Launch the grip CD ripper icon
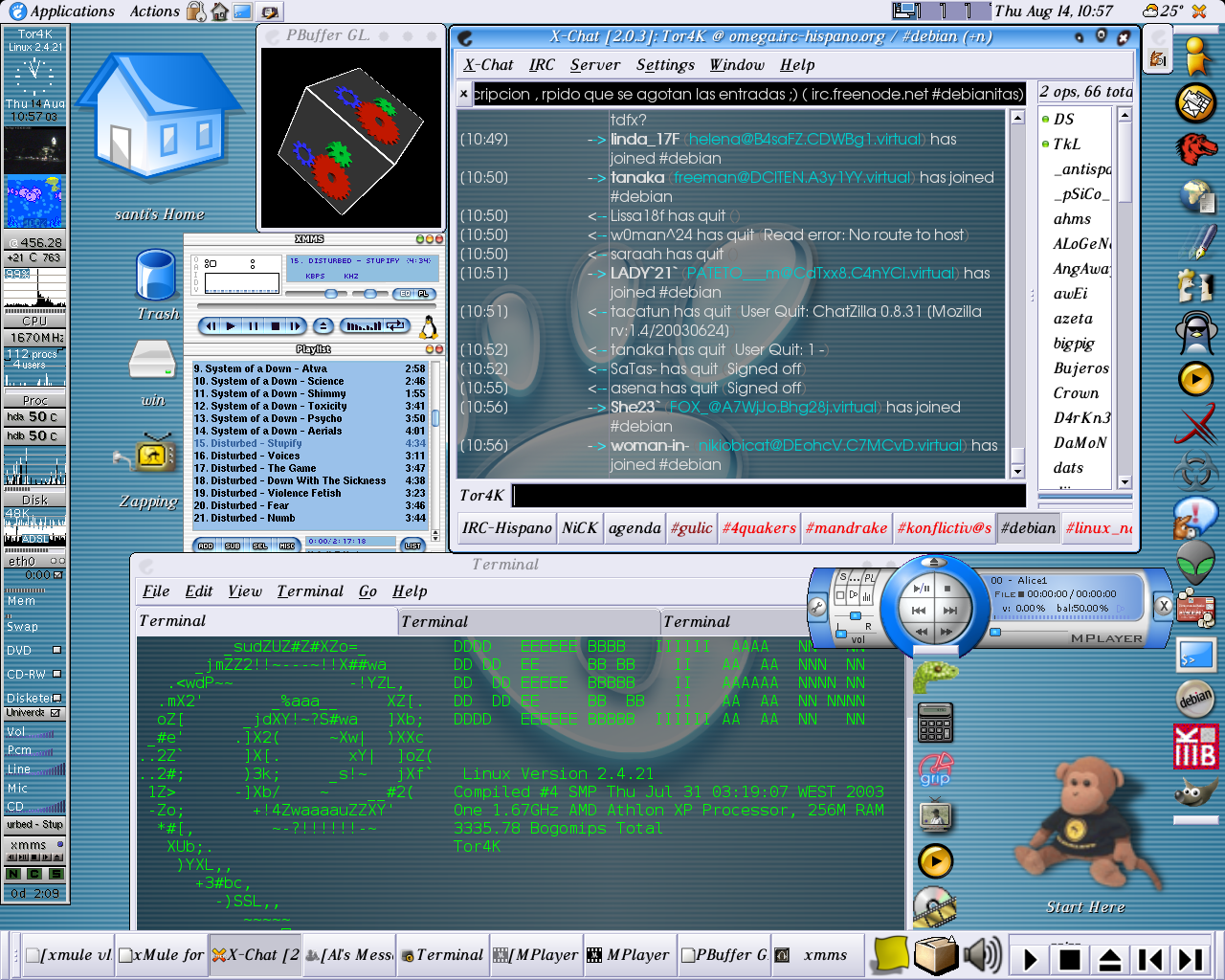 936,769
